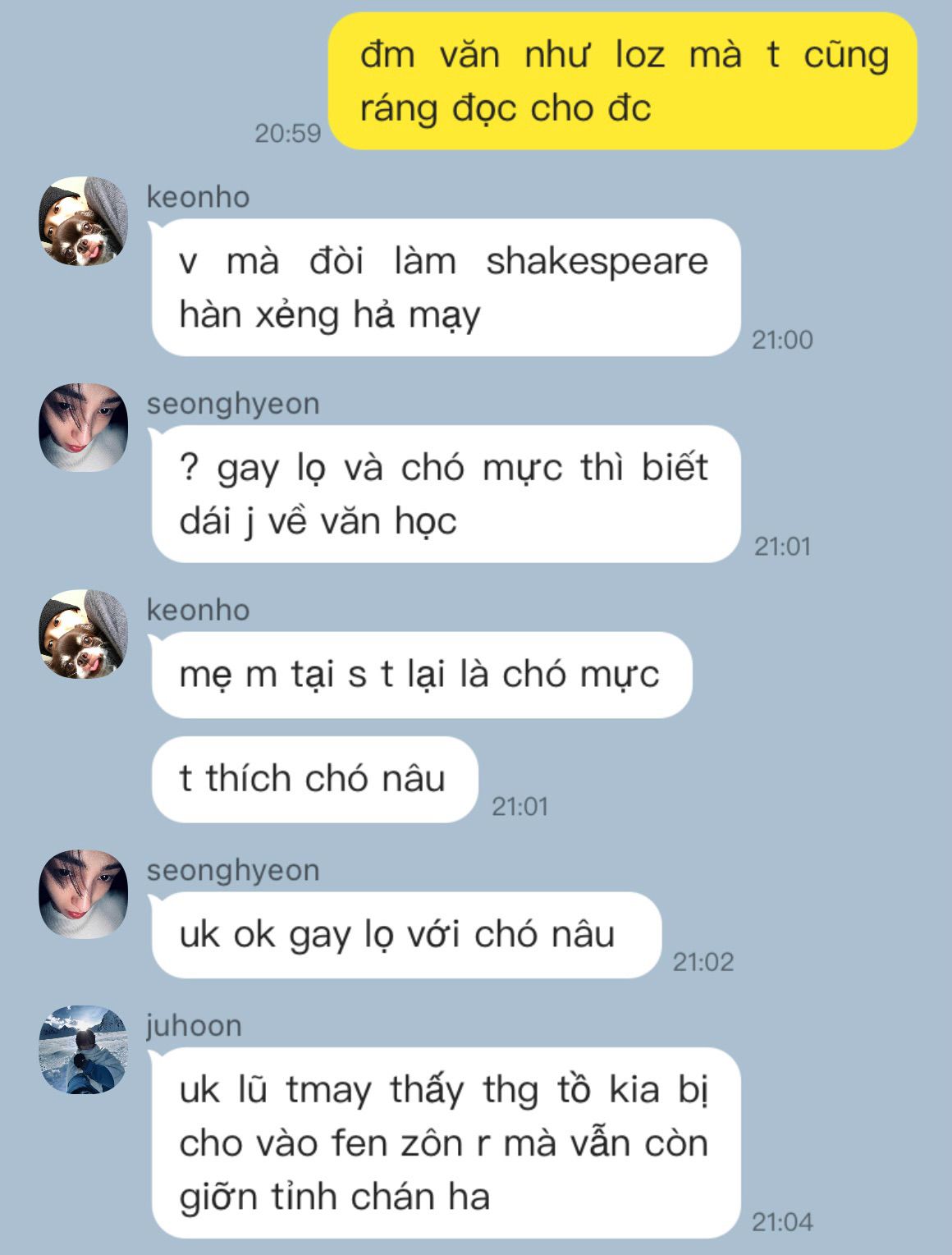Tap 'seonghyeon' name above the 21:01 message
The image size is (952, 1255).
click(233, 404)
